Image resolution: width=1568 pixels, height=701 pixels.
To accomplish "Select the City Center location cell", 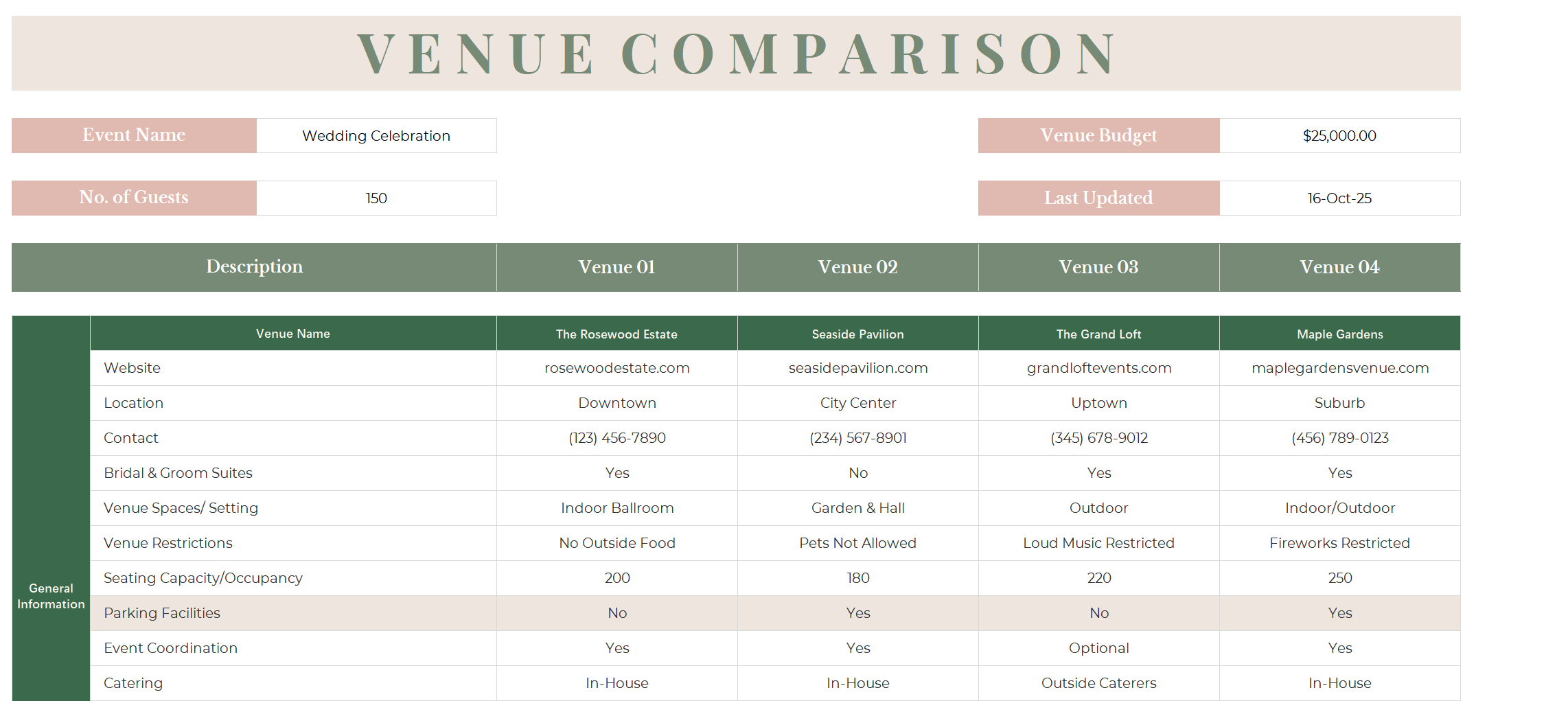I will coord(857,403).
